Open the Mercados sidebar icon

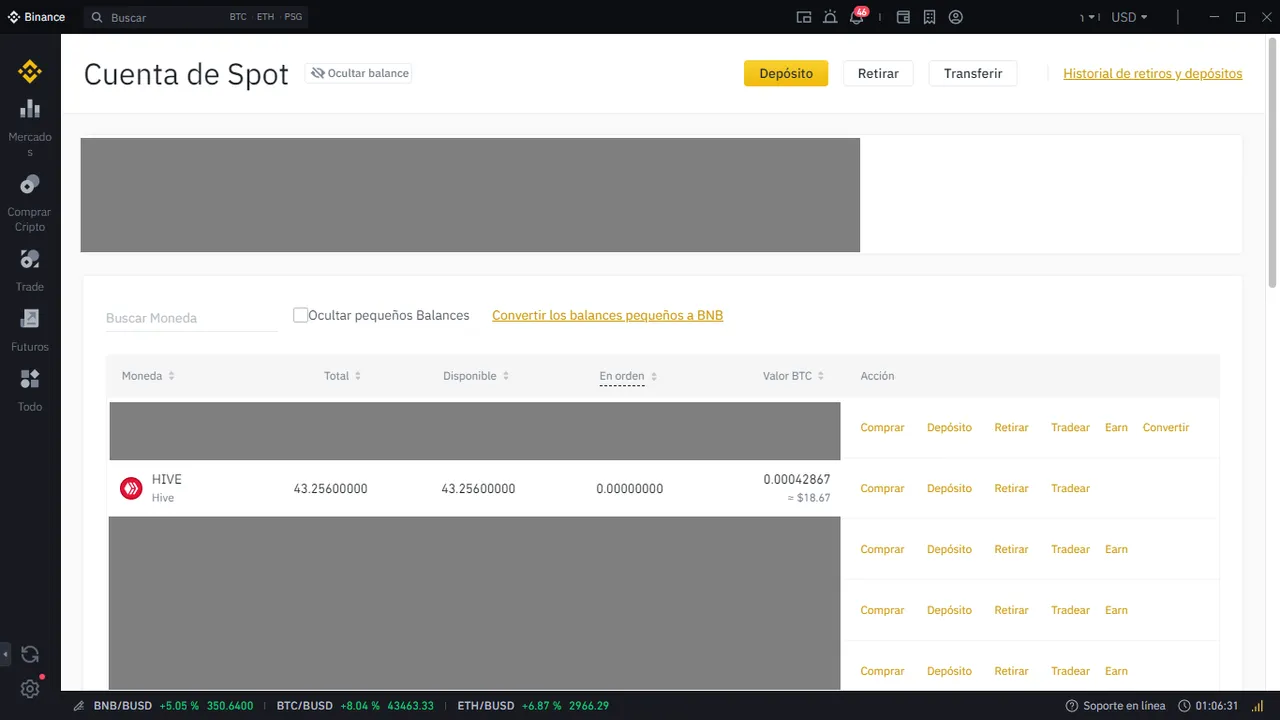coord(30,109)
